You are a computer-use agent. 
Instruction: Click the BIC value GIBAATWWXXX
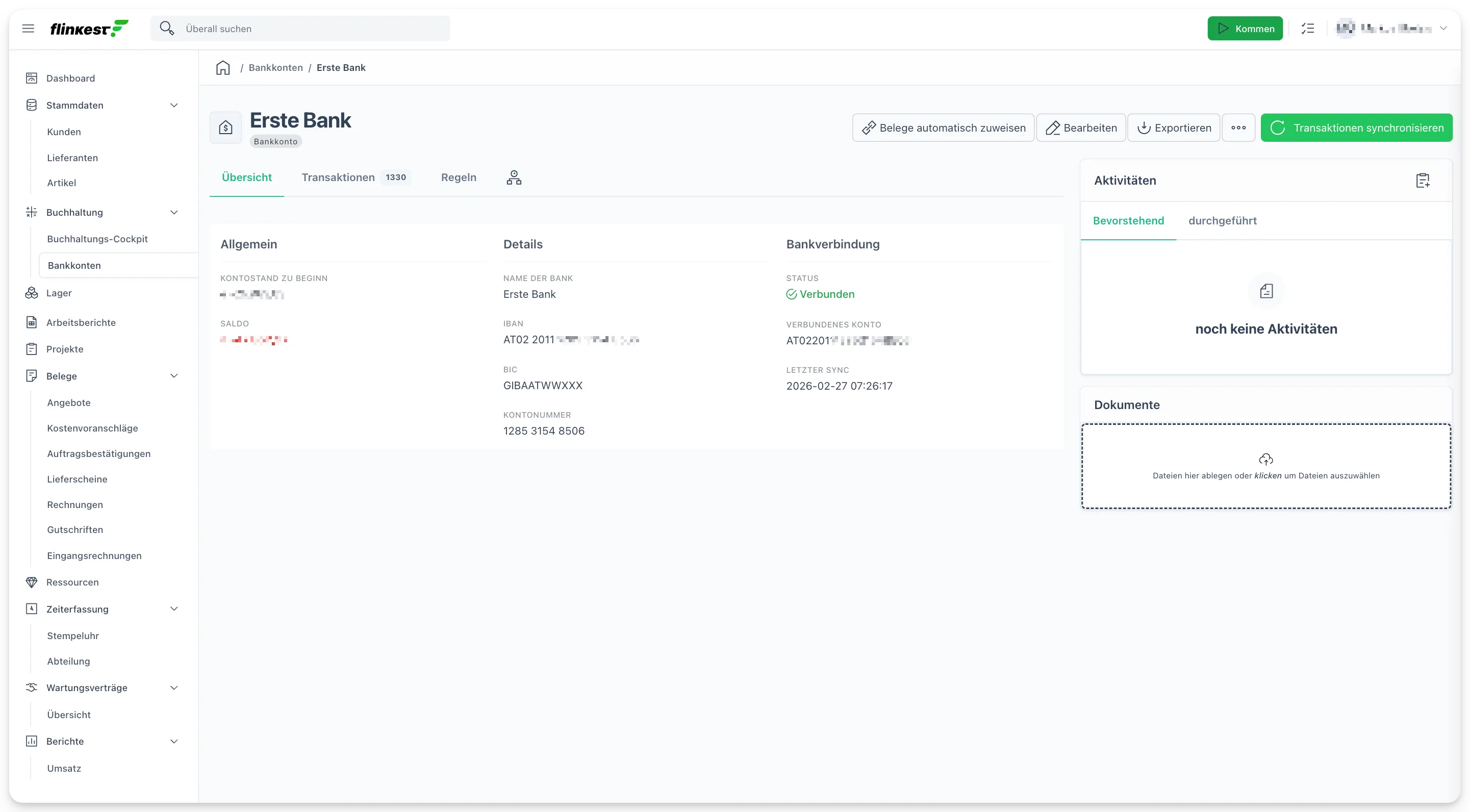pos(543,386)
